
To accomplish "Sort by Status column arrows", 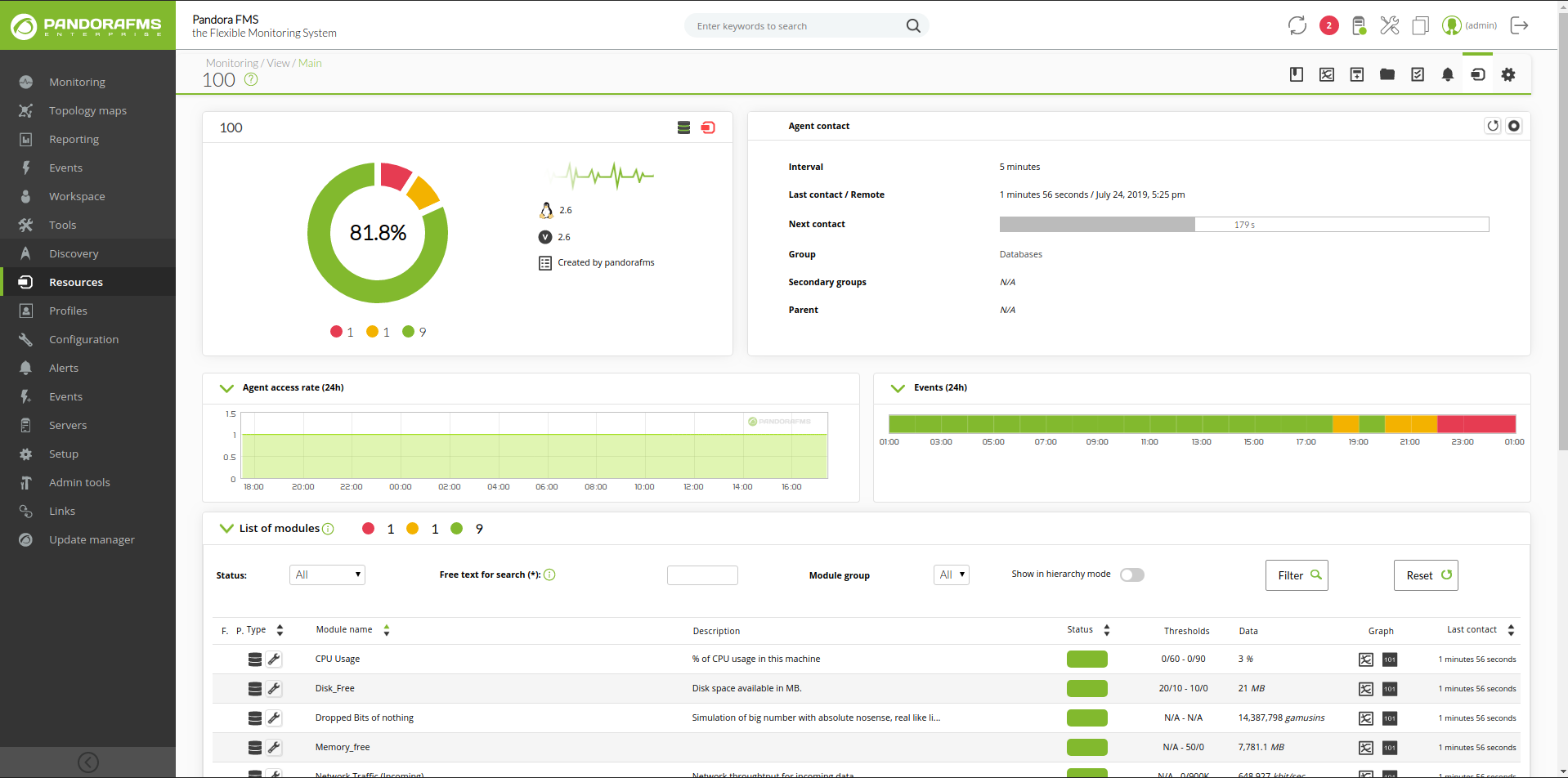I will (x=1107, y=630).
